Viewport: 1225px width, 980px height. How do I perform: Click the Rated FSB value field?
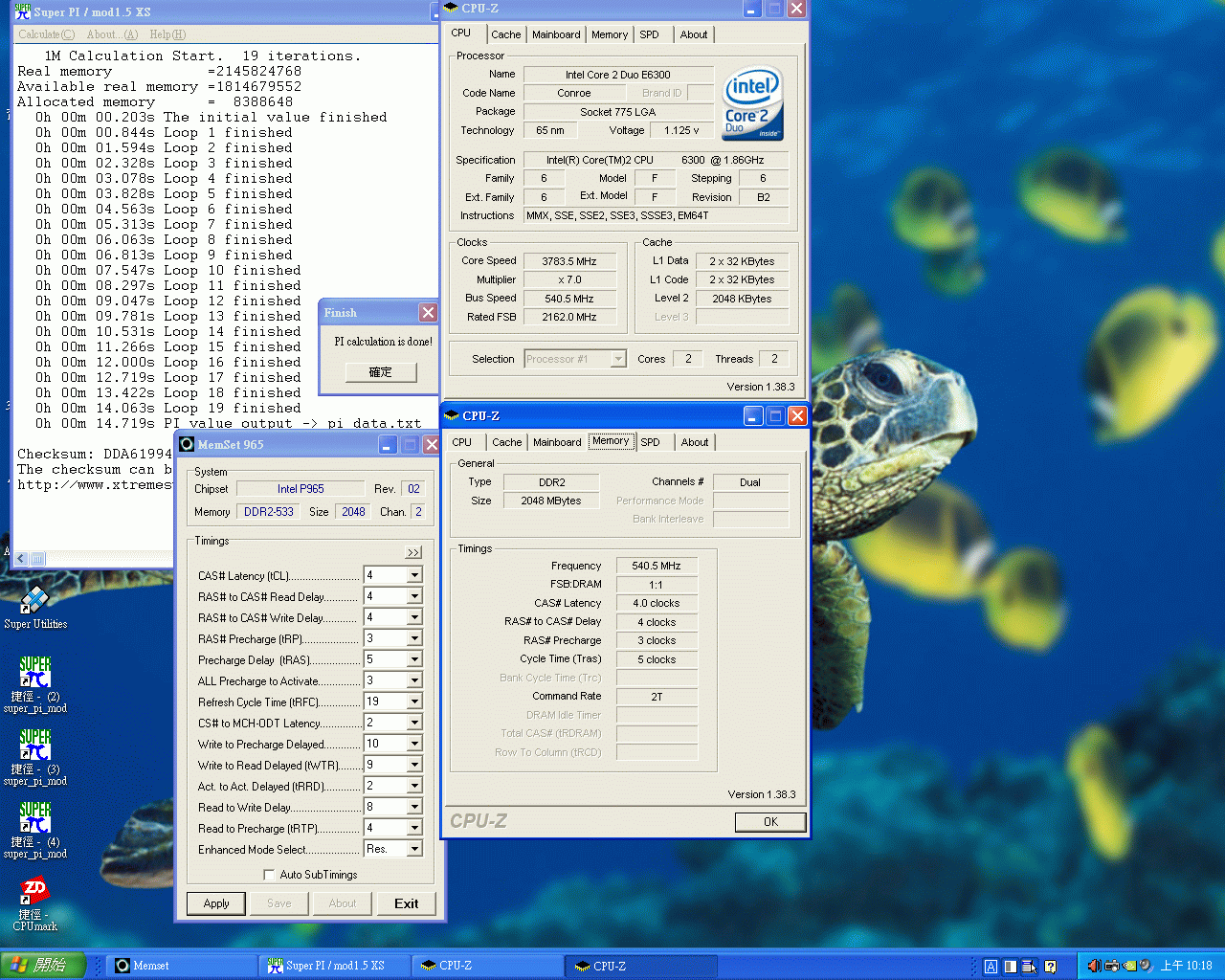coord(569,317)
